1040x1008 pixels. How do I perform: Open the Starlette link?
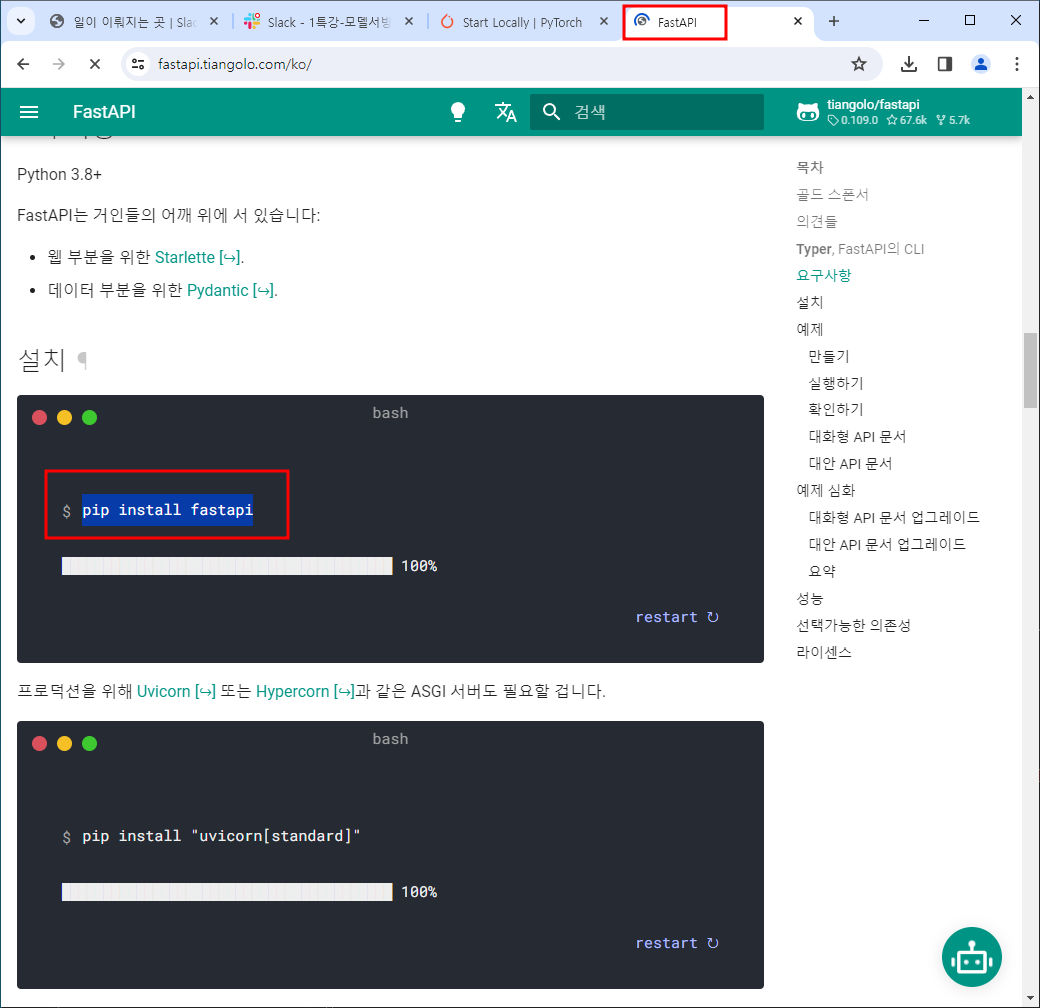198,257
